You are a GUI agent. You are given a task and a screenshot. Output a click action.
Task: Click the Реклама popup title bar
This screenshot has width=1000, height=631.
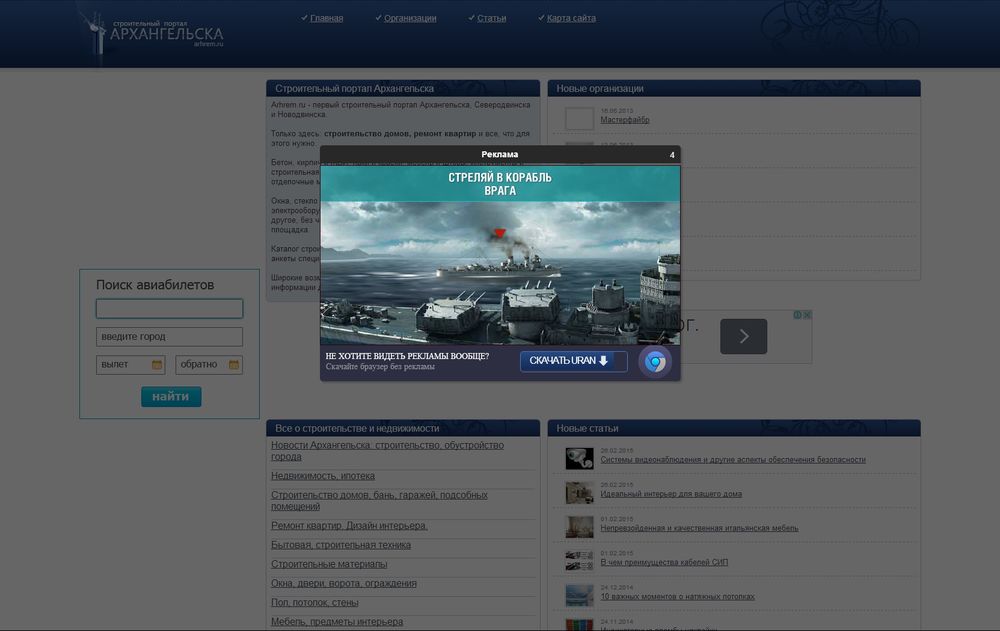pos(500,154)
